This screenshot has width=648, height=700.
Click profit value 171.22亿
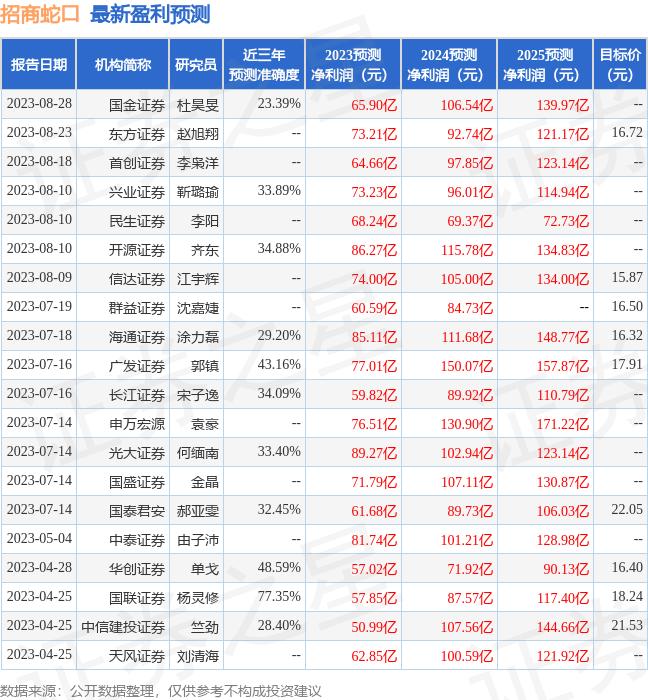[x=563, y=424]
